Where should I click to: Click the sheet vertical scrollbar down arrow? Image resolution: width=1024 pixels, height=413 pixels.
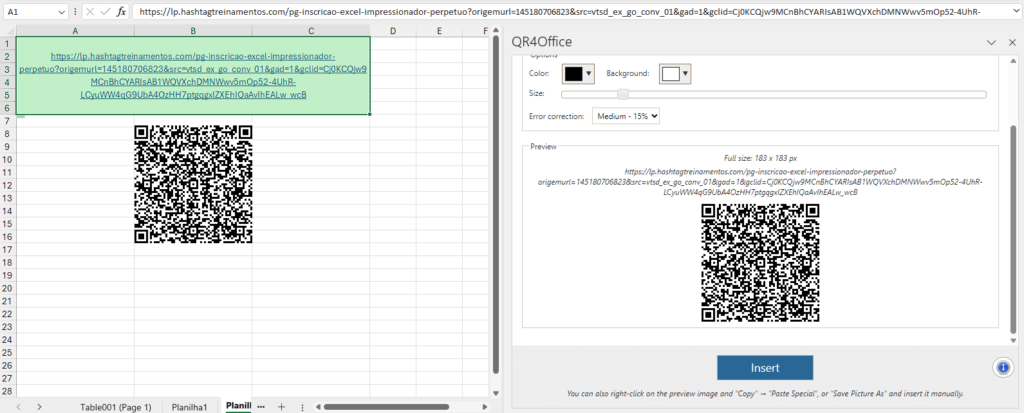pyautogui.click(x=495, y=393)
